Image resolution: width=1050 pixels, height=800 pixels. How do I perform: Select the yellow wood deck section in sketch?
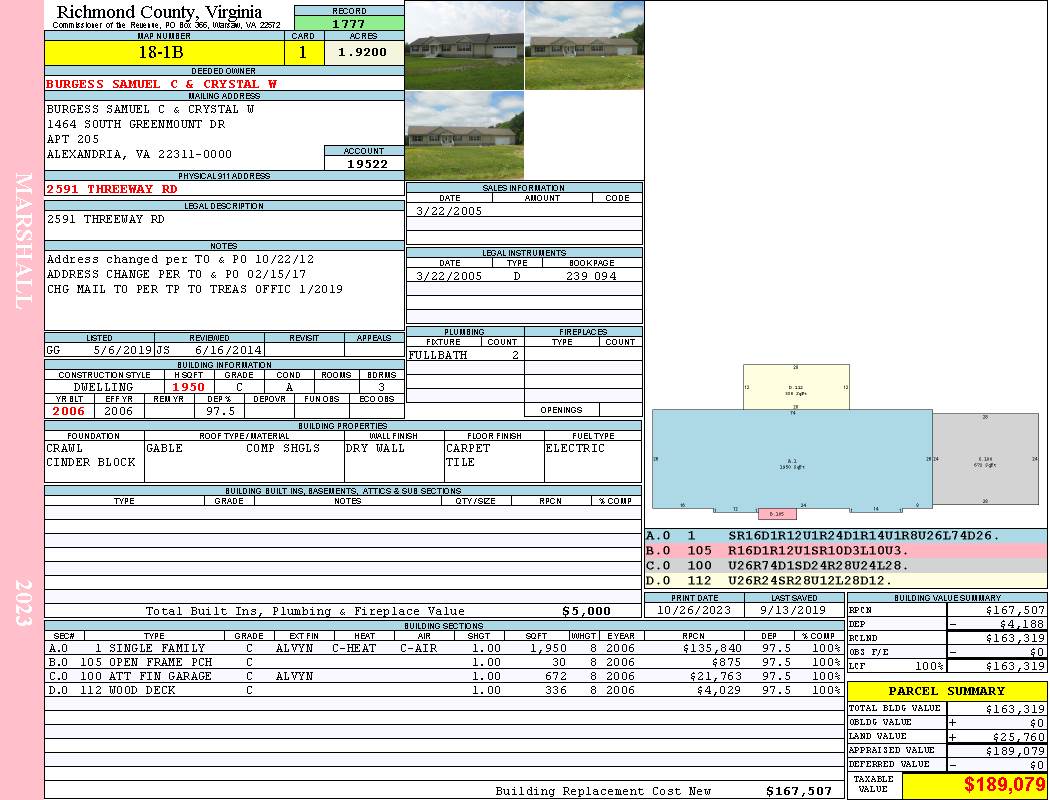pyautogui.click(x=795, y=386)
